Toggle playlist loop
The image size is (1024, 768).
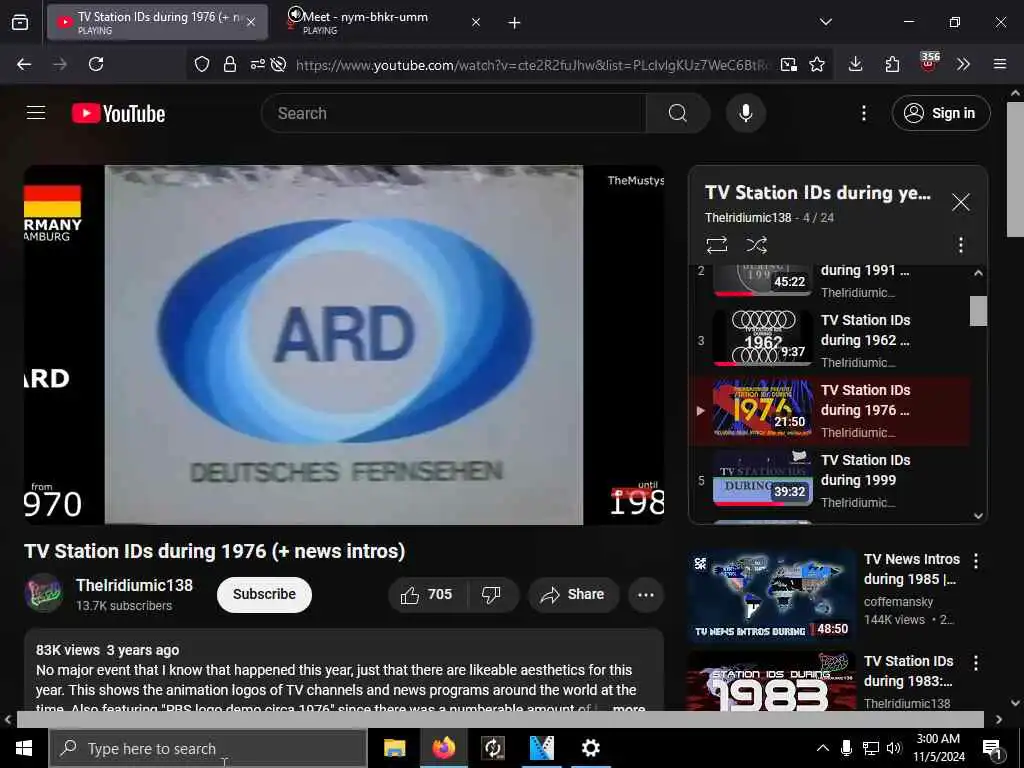point(716,245)
